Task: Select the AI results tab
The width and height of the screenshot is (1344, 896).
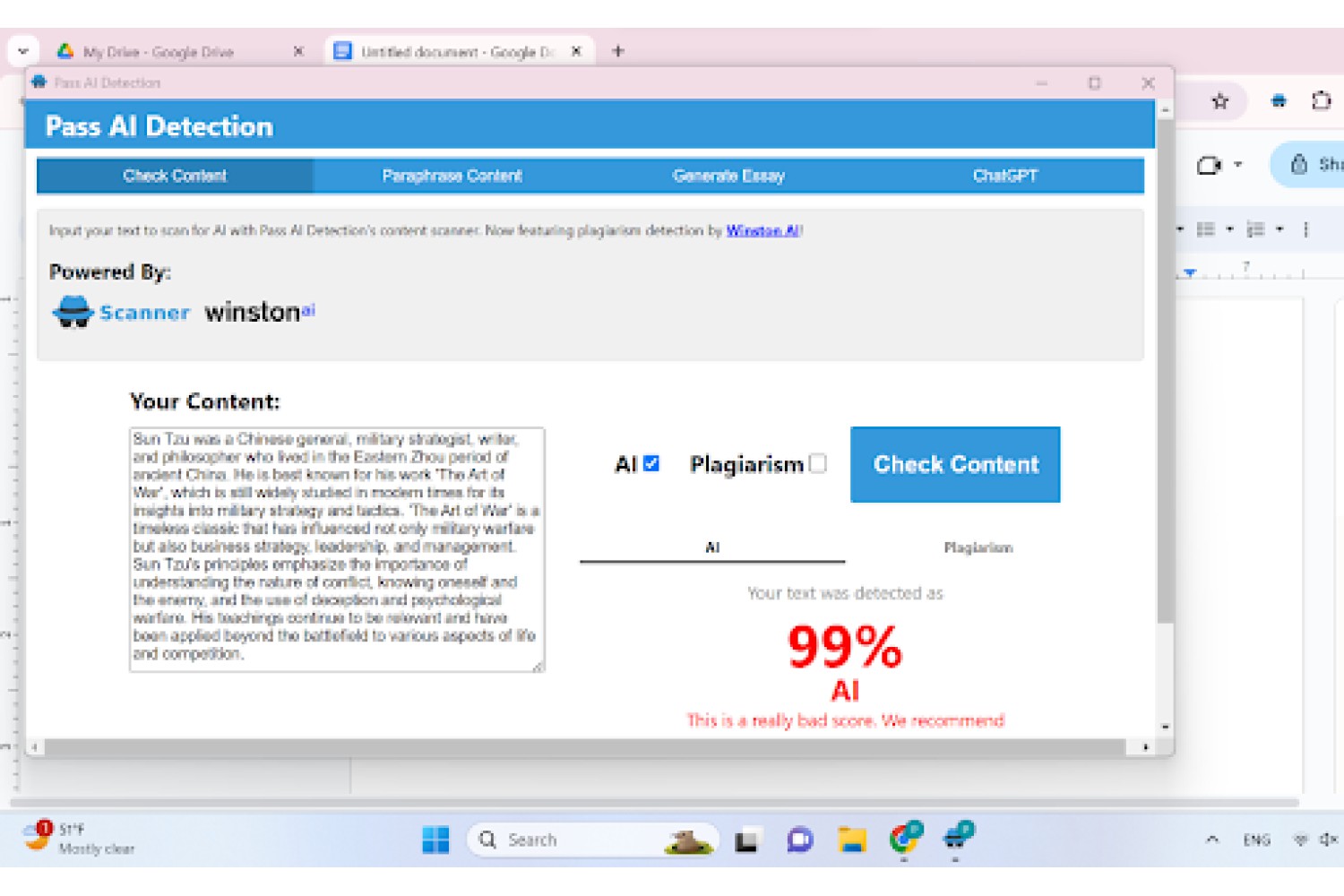Action: pos(712,547)
